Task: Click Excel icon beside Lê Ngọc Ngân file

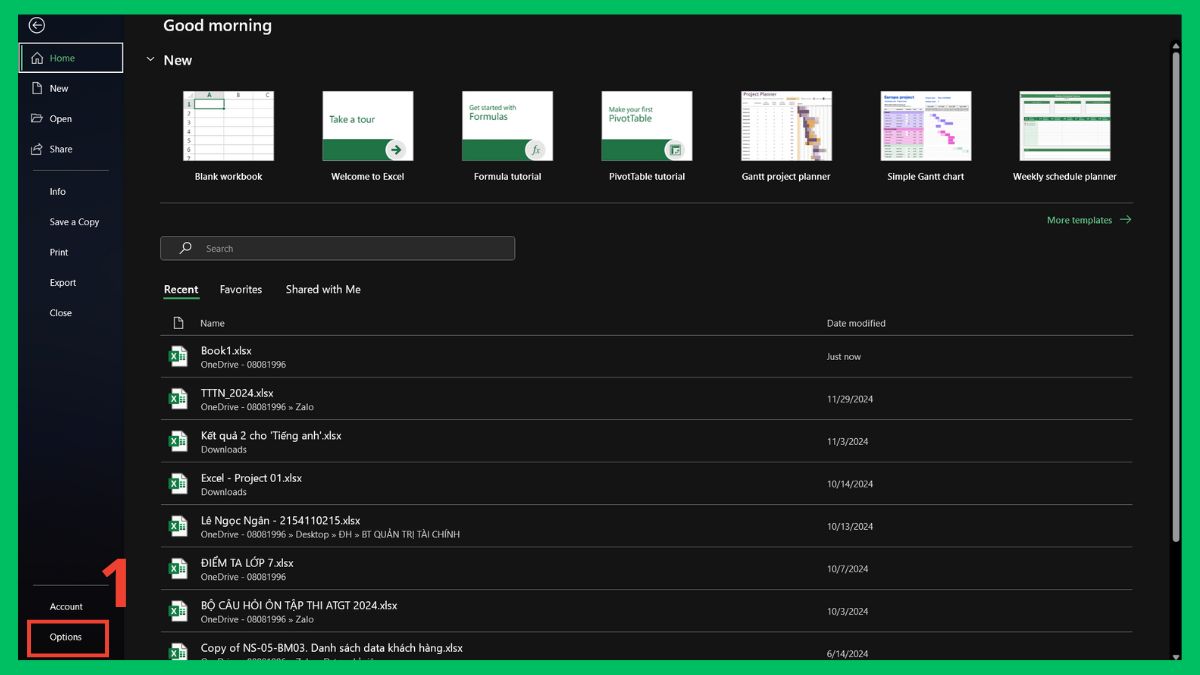Action: [178, 526]
